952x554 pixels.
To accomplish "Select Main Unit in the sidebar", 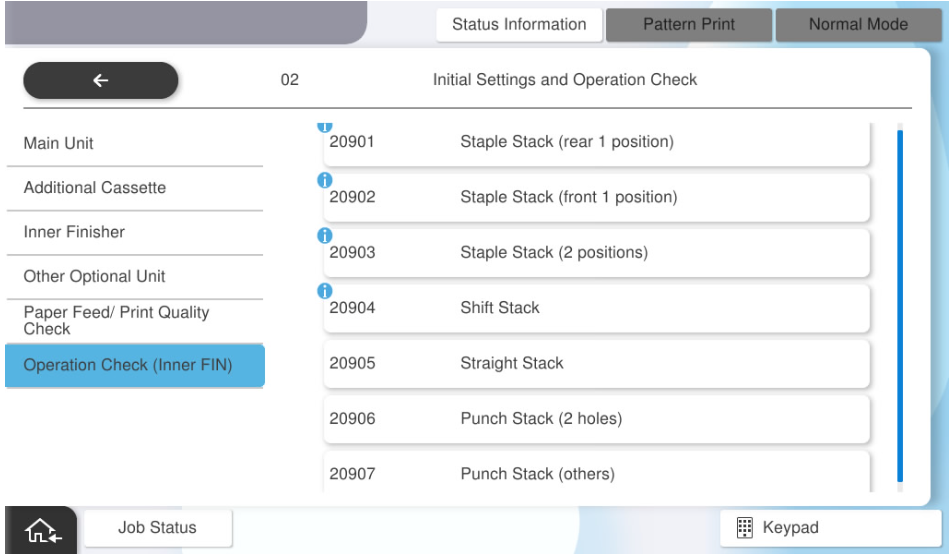I will pos(134,144).
